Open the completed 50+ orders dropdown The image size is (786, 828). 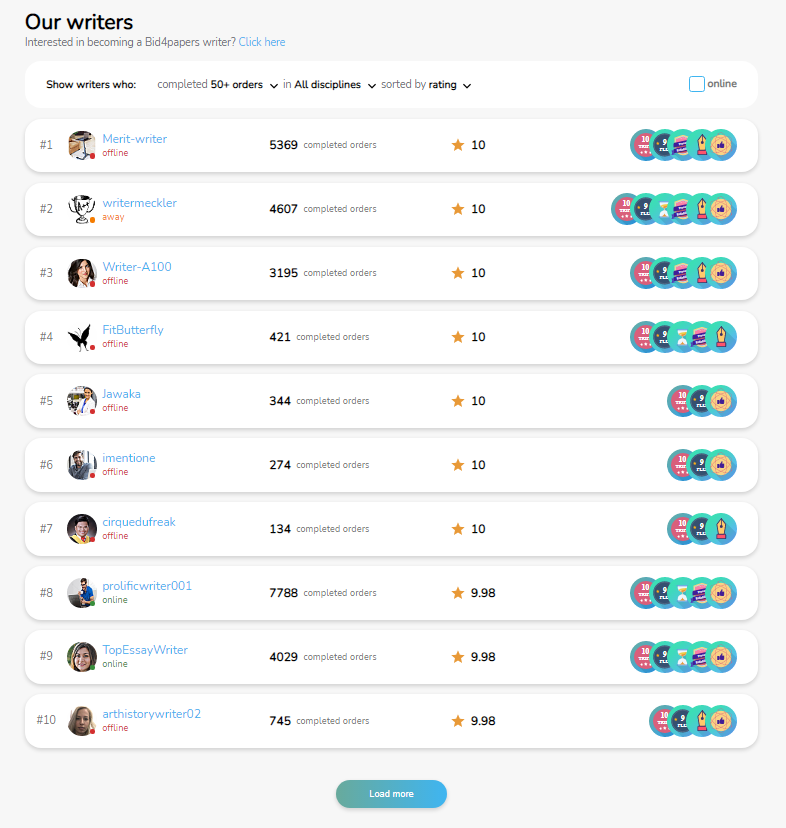218,84
